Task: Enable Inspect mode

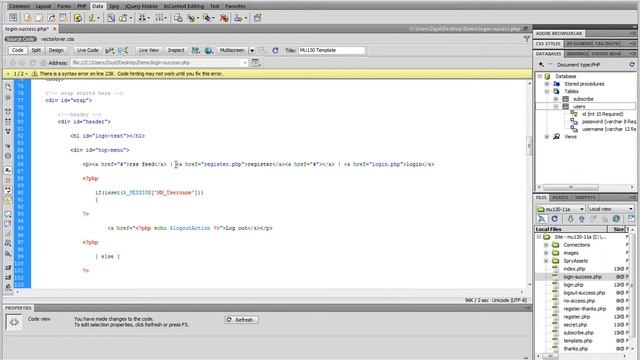Action: click(176, 50)
